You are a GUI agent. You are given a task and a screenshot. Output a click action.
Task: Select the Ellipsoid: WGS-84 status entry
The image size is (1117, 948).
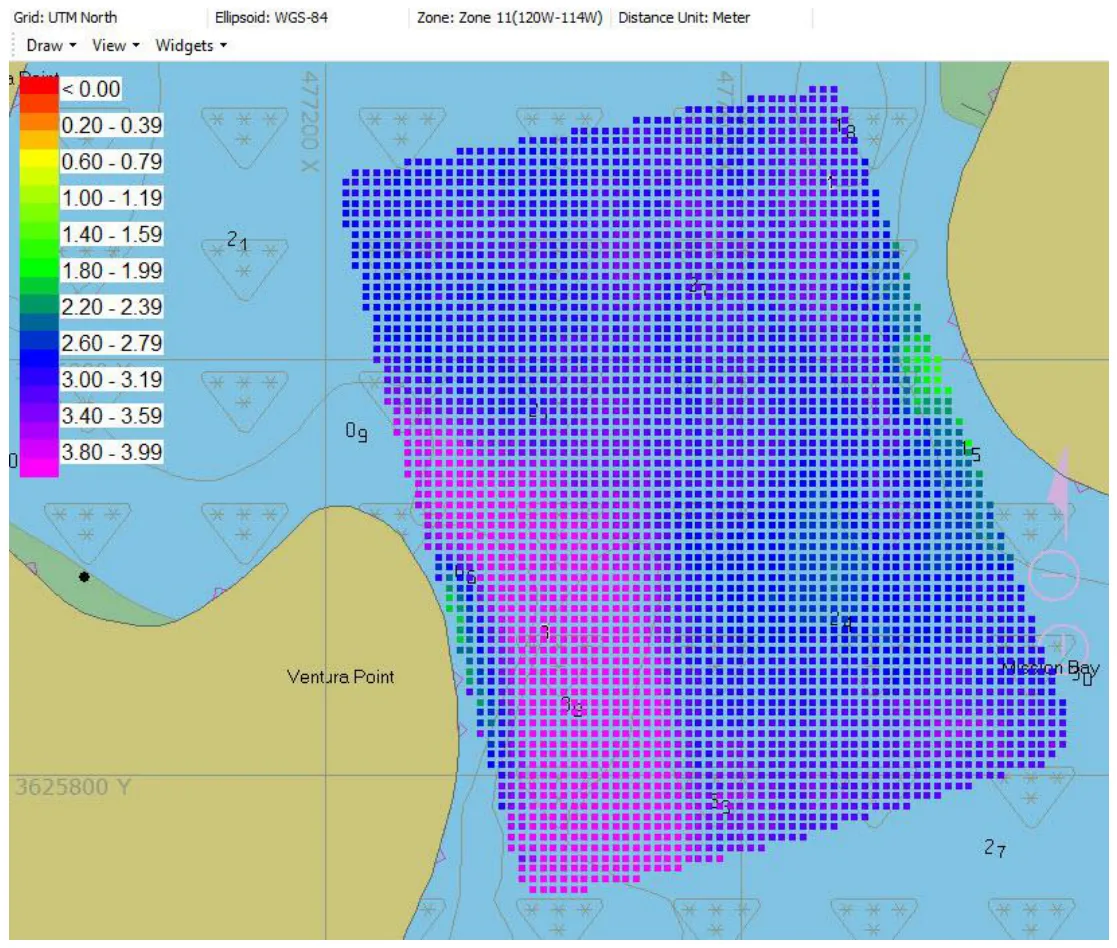pyautogui.click(x=271, y=18)
